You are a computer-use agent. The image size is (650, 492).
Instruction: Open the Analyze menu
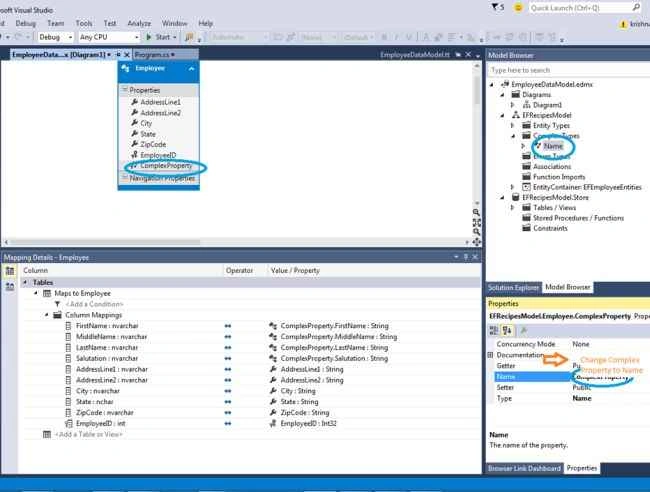139,24
